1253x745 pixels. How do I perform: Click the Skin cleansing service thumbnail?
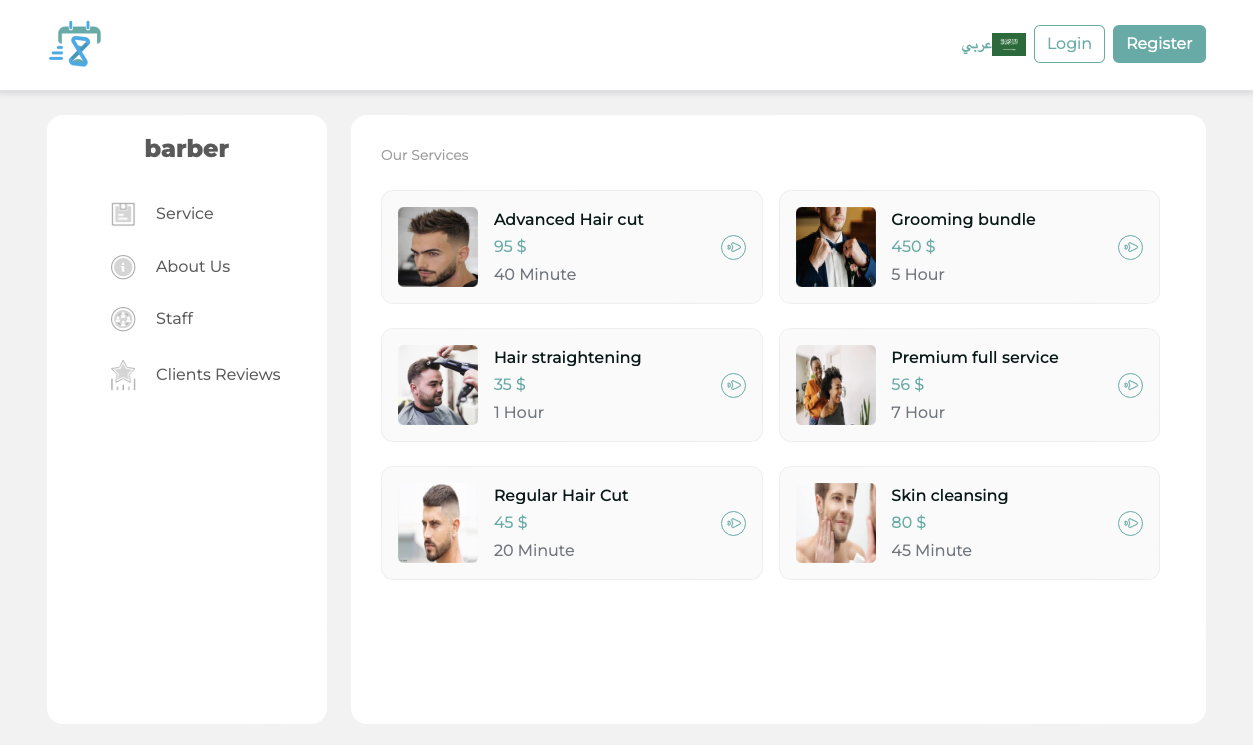point(835,523)
